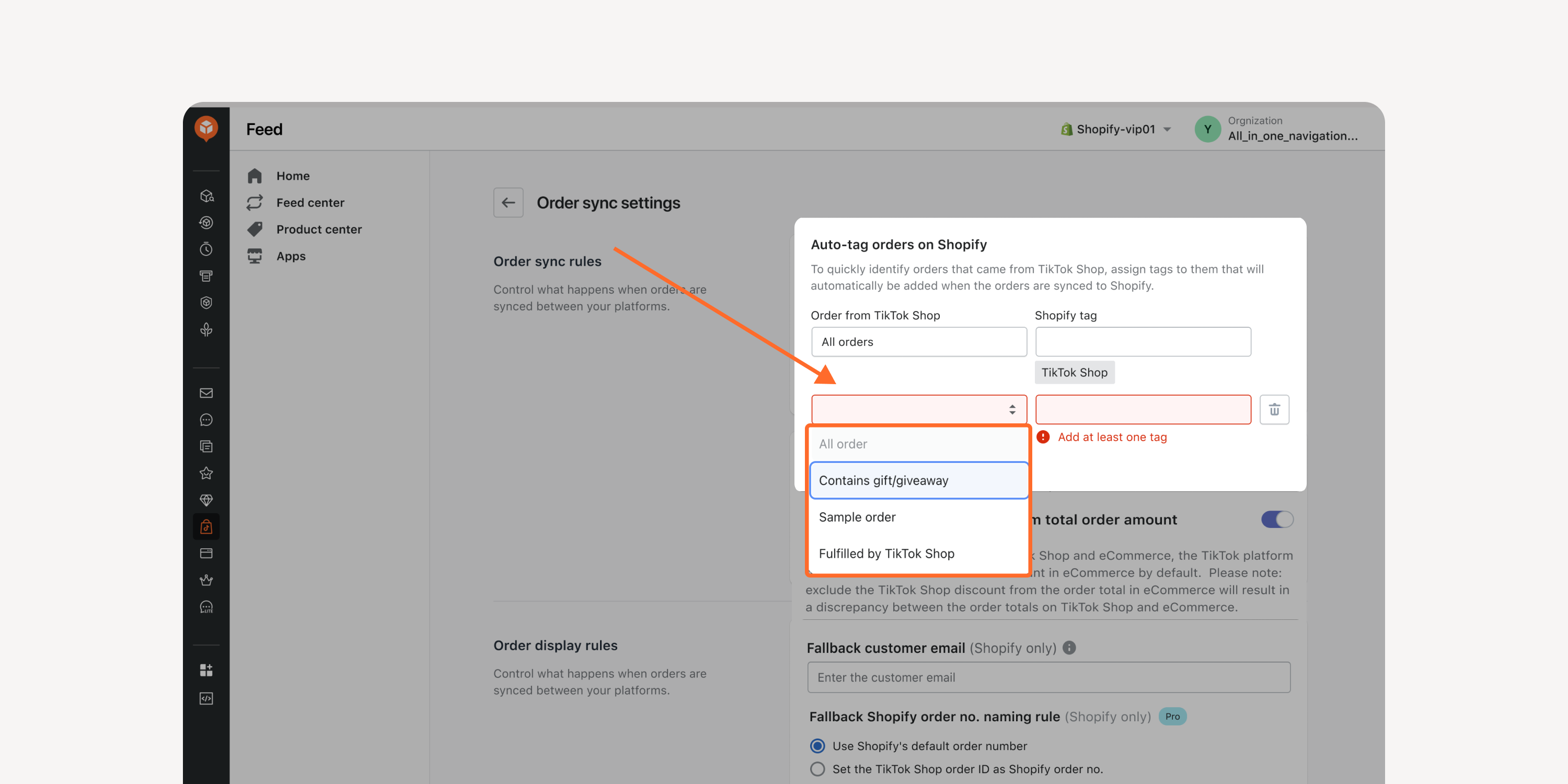Screen dimensions: 1568x784
Task: Open the stopwatch icon in sidebar
Action: (206, 249)
